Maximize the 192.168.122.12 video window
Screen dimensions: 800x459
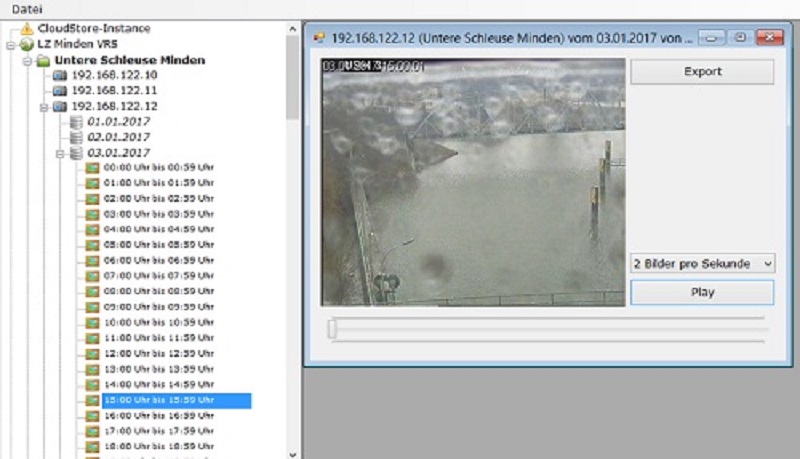[740, 37]
